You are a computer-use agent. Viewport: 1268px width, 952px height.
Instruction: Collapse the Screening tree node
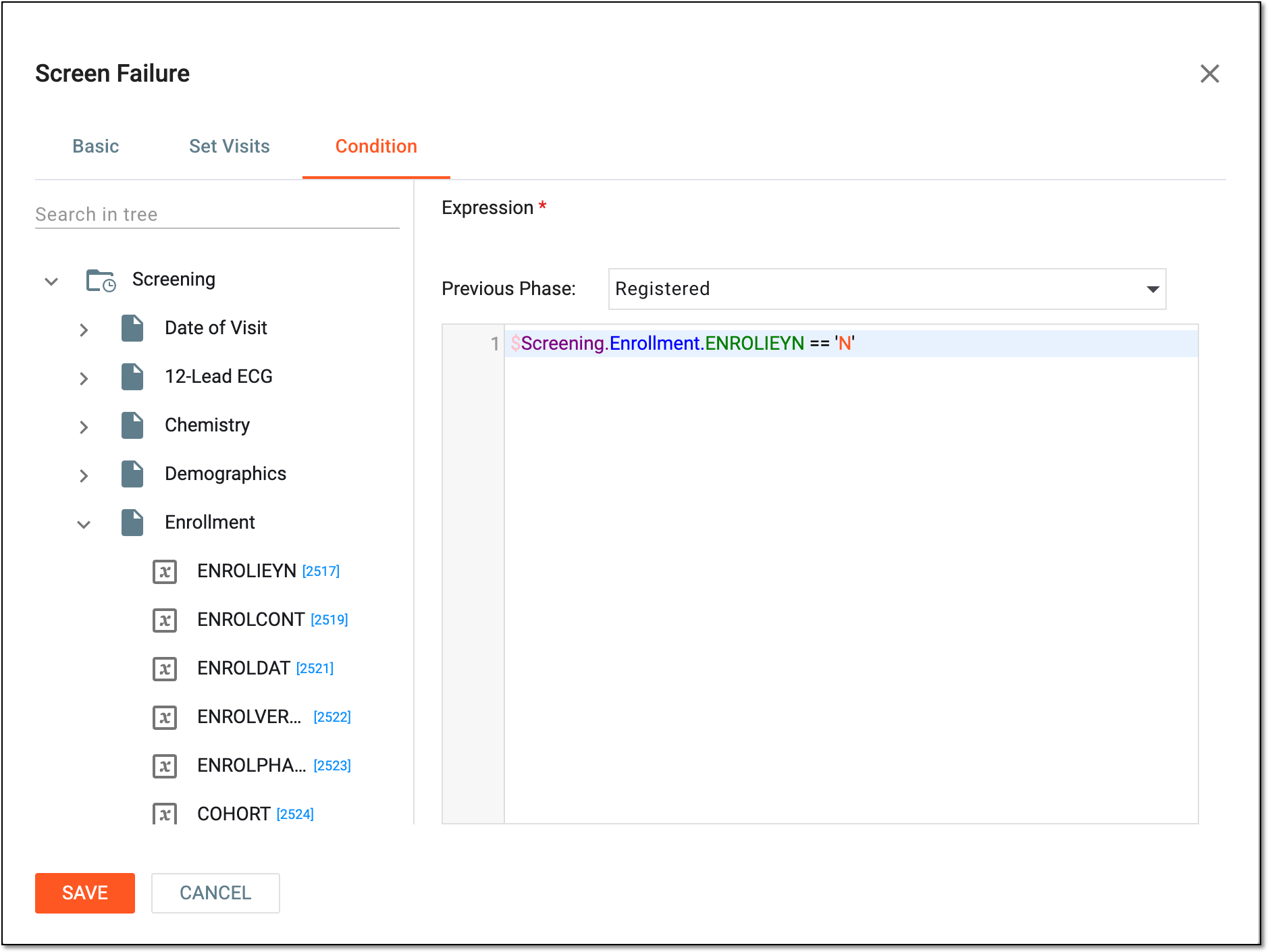click(x=51, y=281)
